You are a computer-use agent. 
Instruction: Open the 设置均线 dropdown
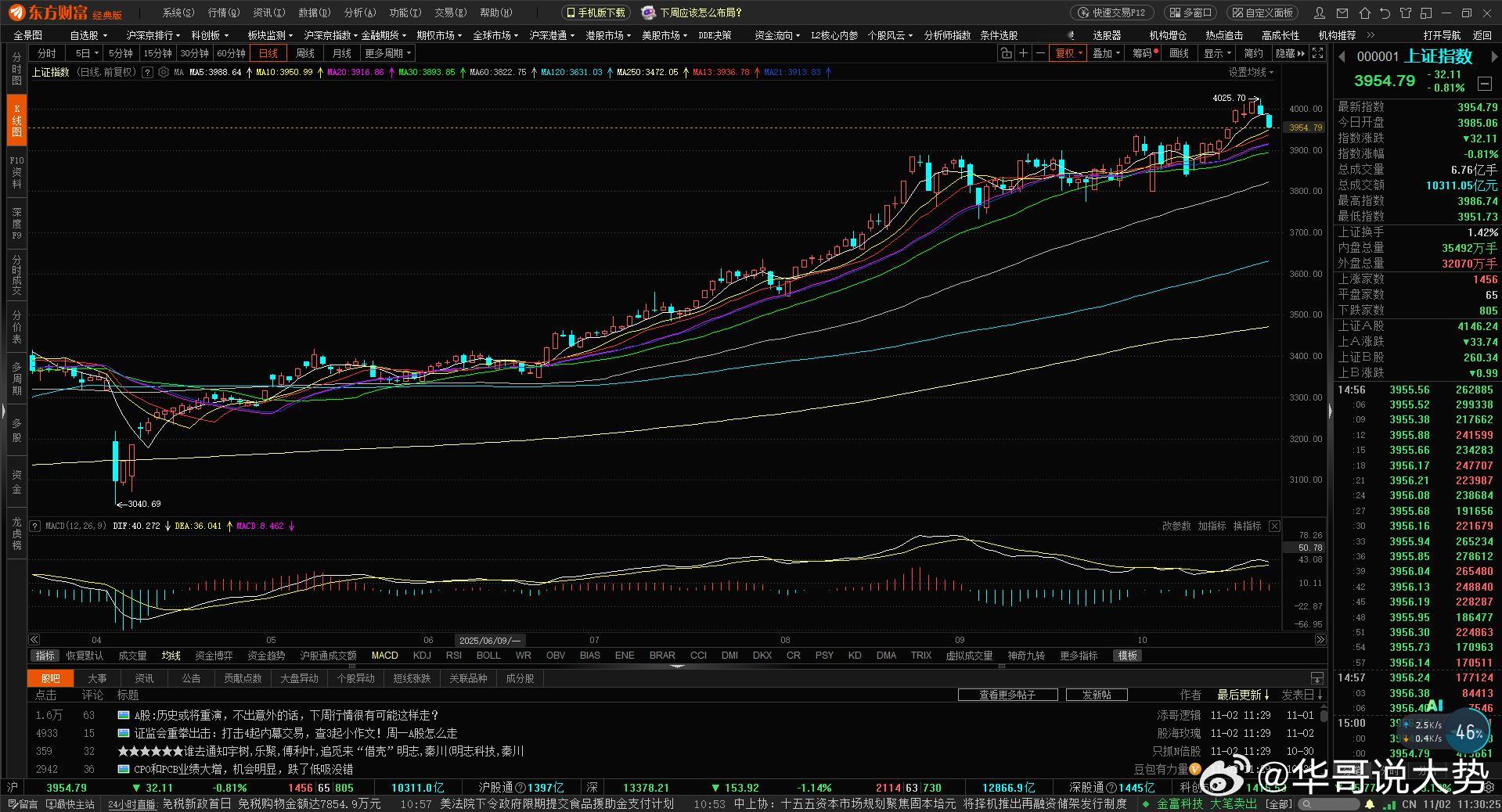click(x=1250, y=72)
